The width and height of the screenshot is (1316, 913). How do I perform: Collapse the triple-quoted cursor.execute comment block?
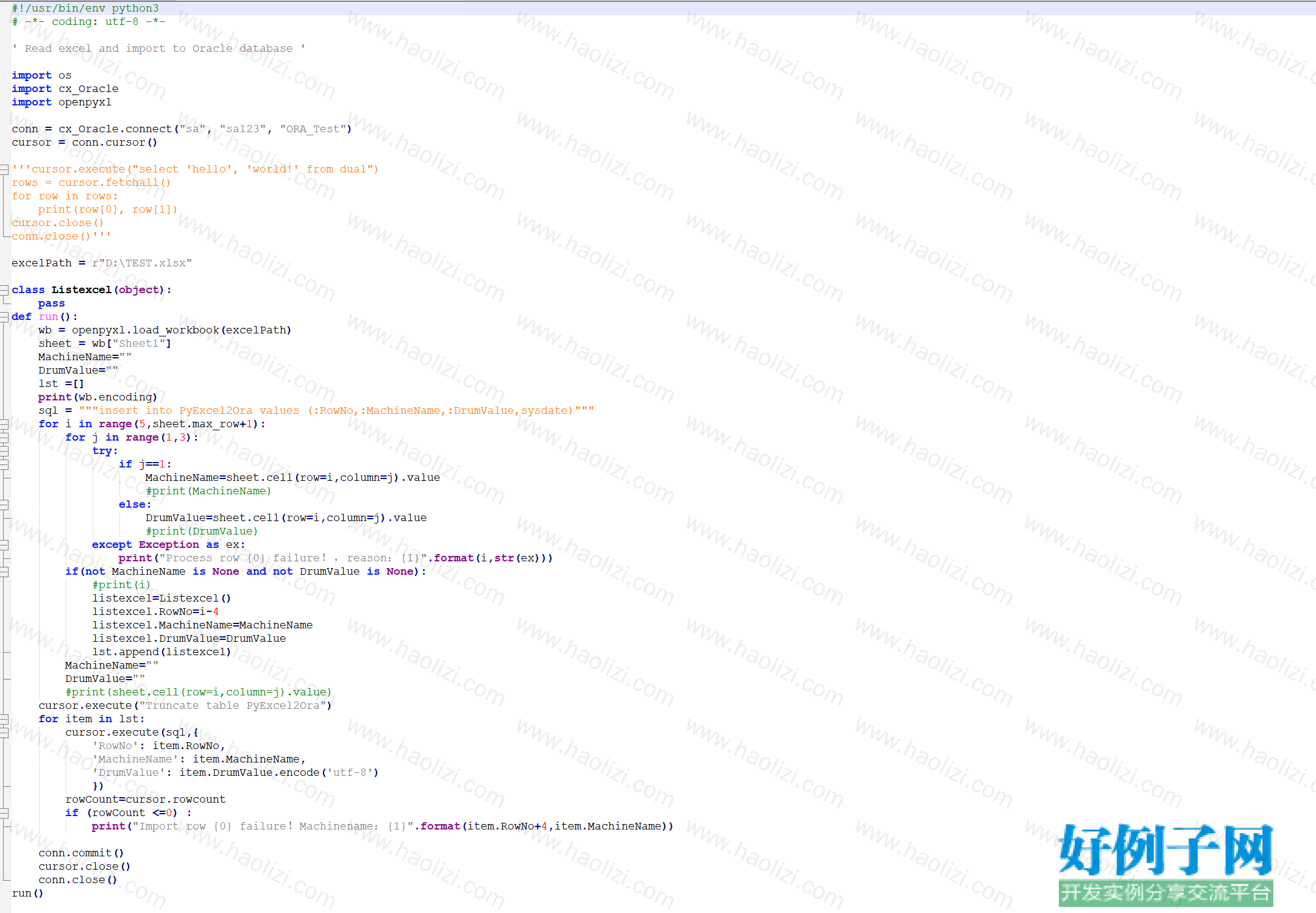point(4,169)
